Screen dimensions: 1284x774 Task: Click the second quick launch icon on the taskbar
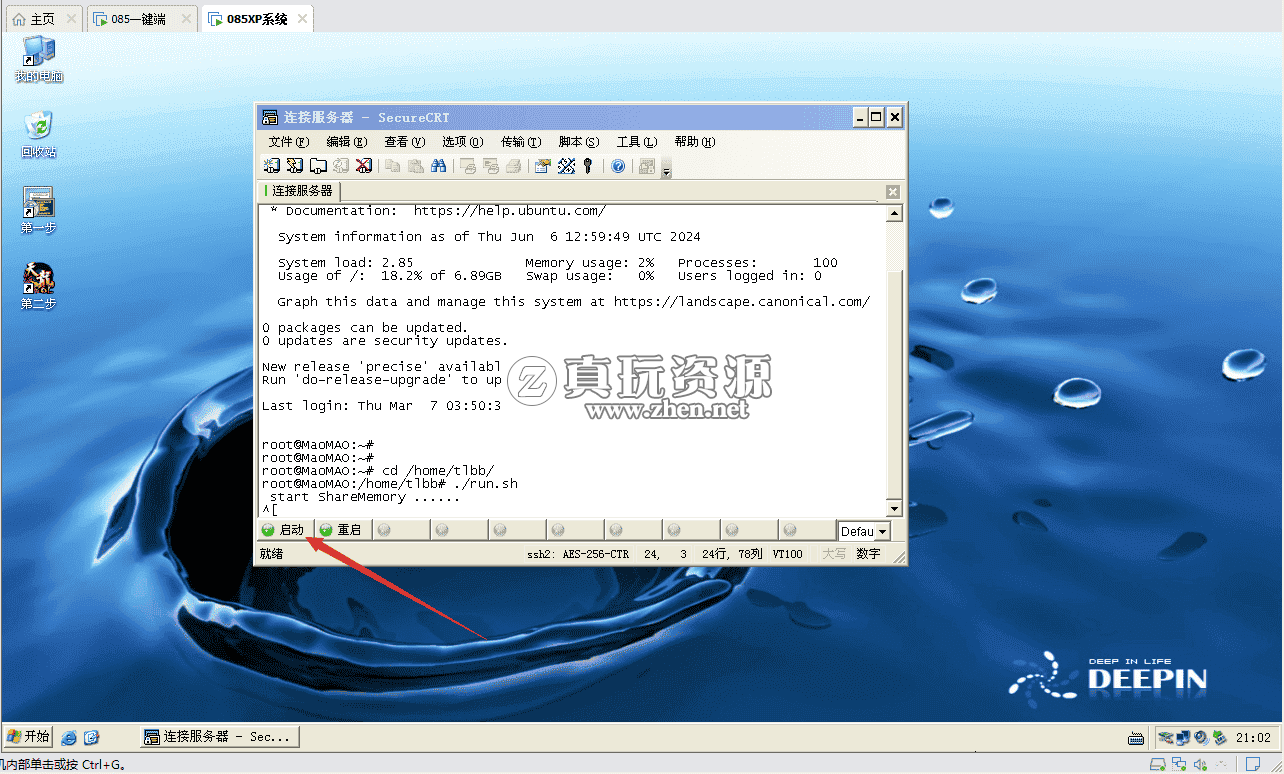[92, 738]
